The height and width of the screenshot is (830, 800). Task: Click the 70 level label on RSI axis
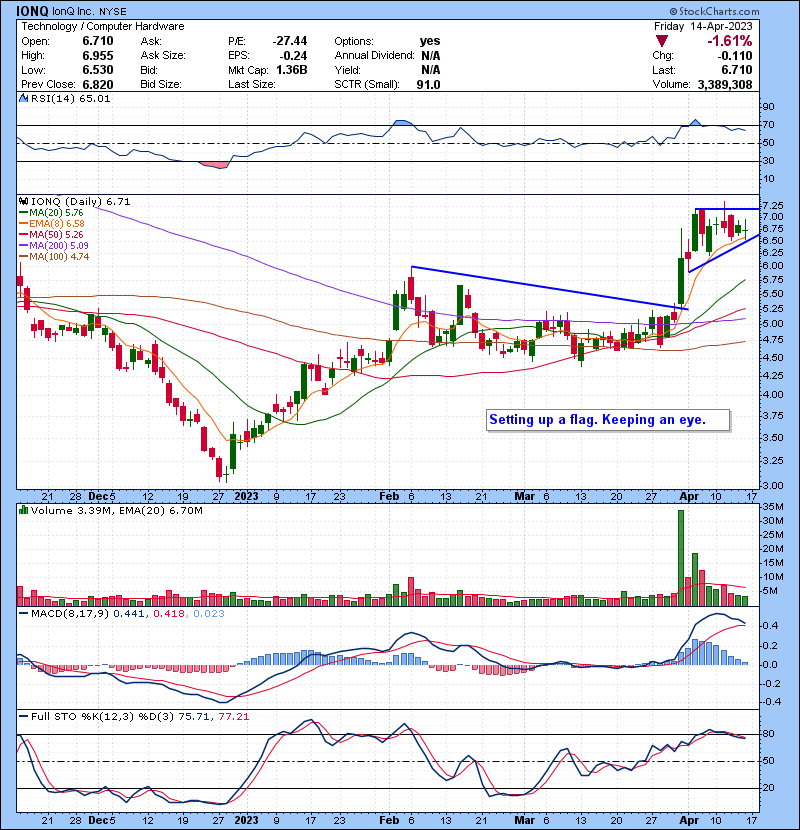[x=768, y=125]
